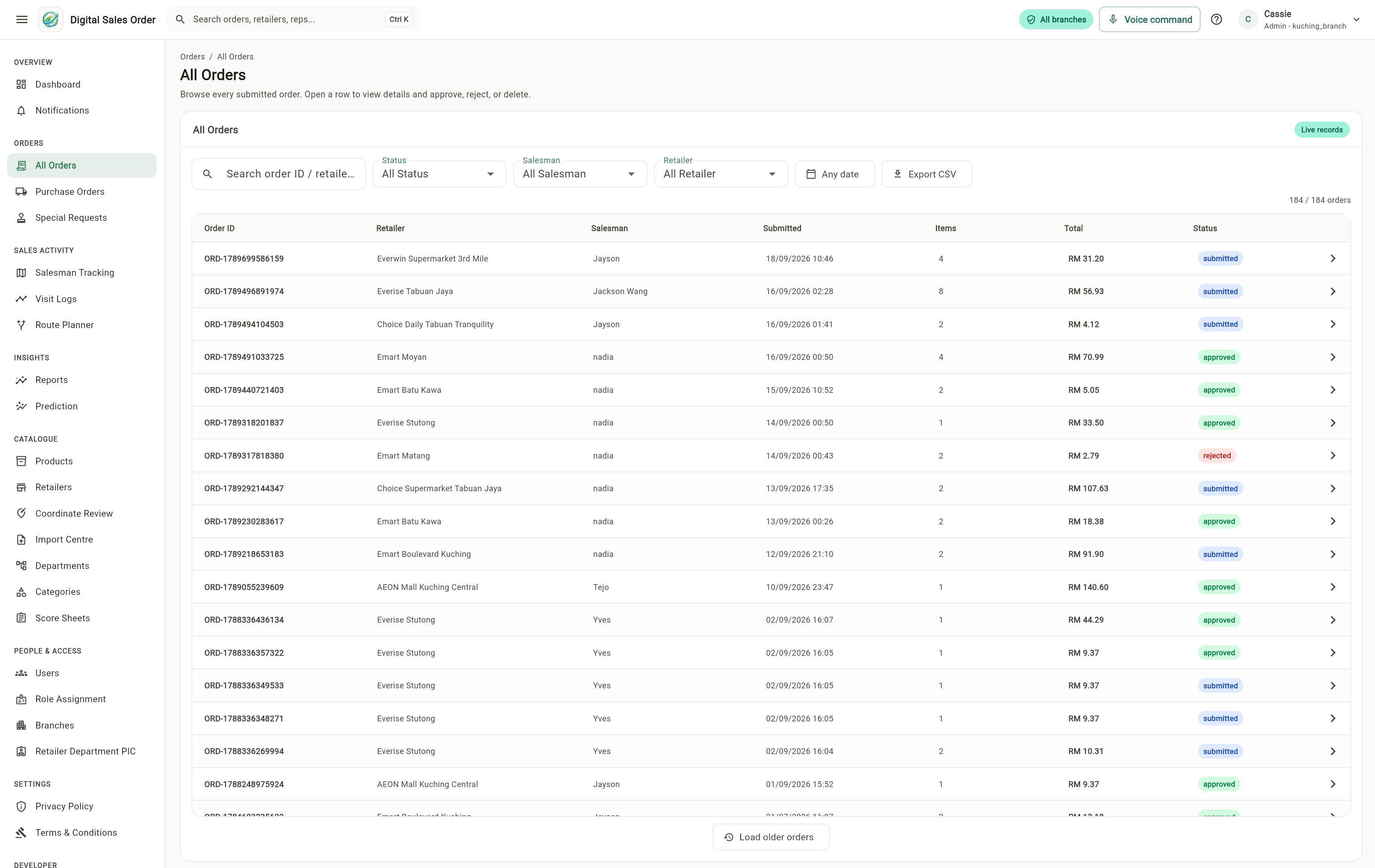Open Branches page in sidebar
The height and width of the screenshot is (868, 1375).
pos(82,725)
